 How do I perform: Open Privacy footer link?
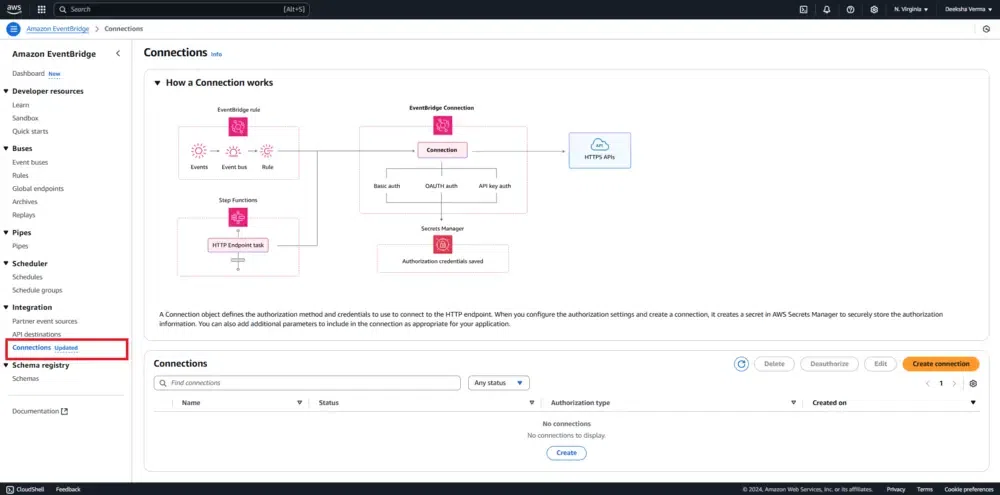coord(895,489)
